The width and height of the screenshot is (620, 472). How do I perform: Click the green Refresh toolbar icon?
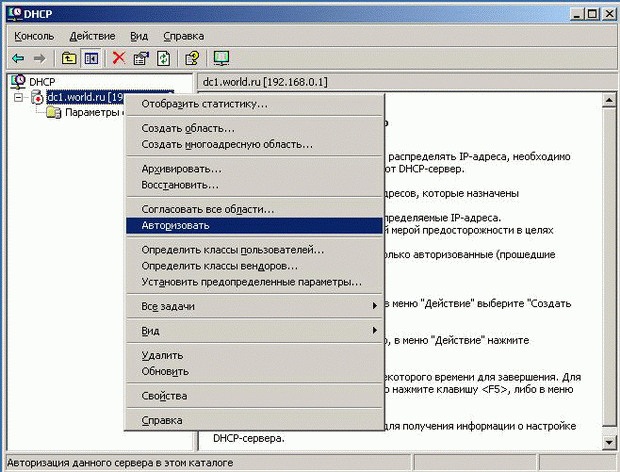(163, 58)
